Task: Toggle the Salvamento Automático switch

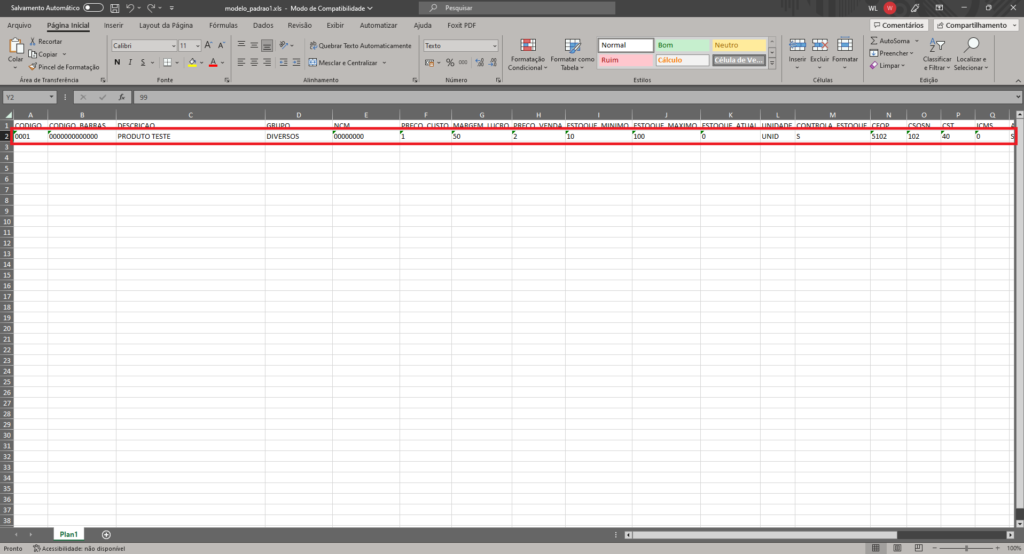Action: tap(93, 8)
